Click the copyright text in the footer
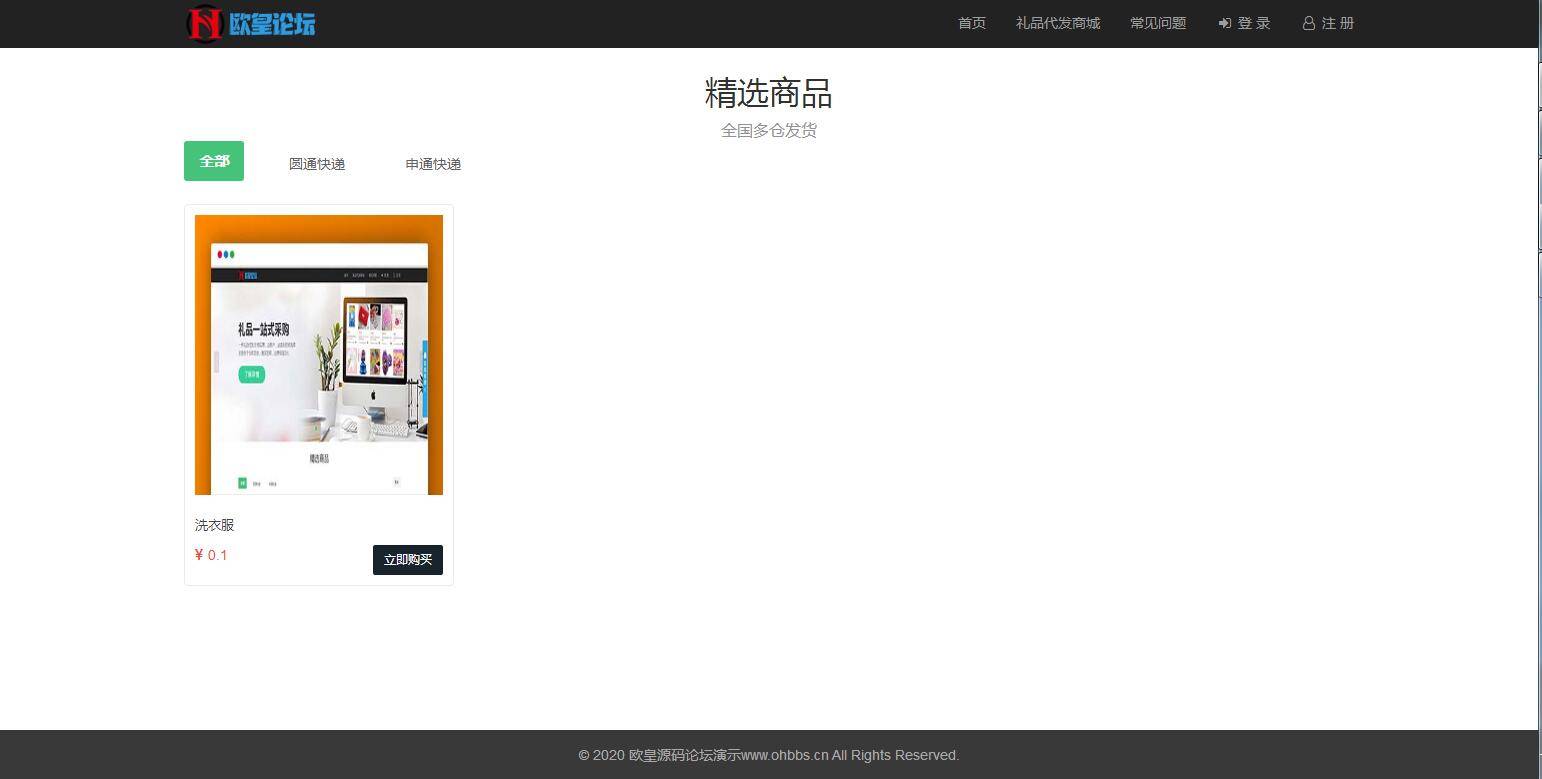 [768, 755]
